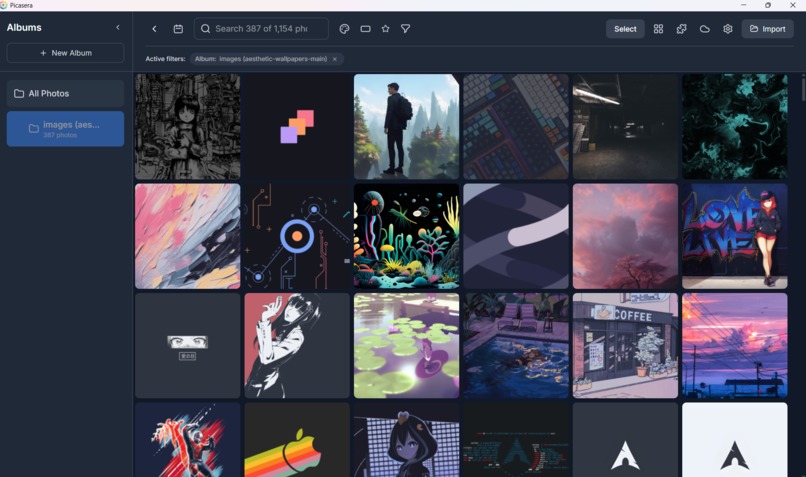This screenshot has height=477, width=806.
Task: Click the Album filter chip label
Action: (261, 59)
